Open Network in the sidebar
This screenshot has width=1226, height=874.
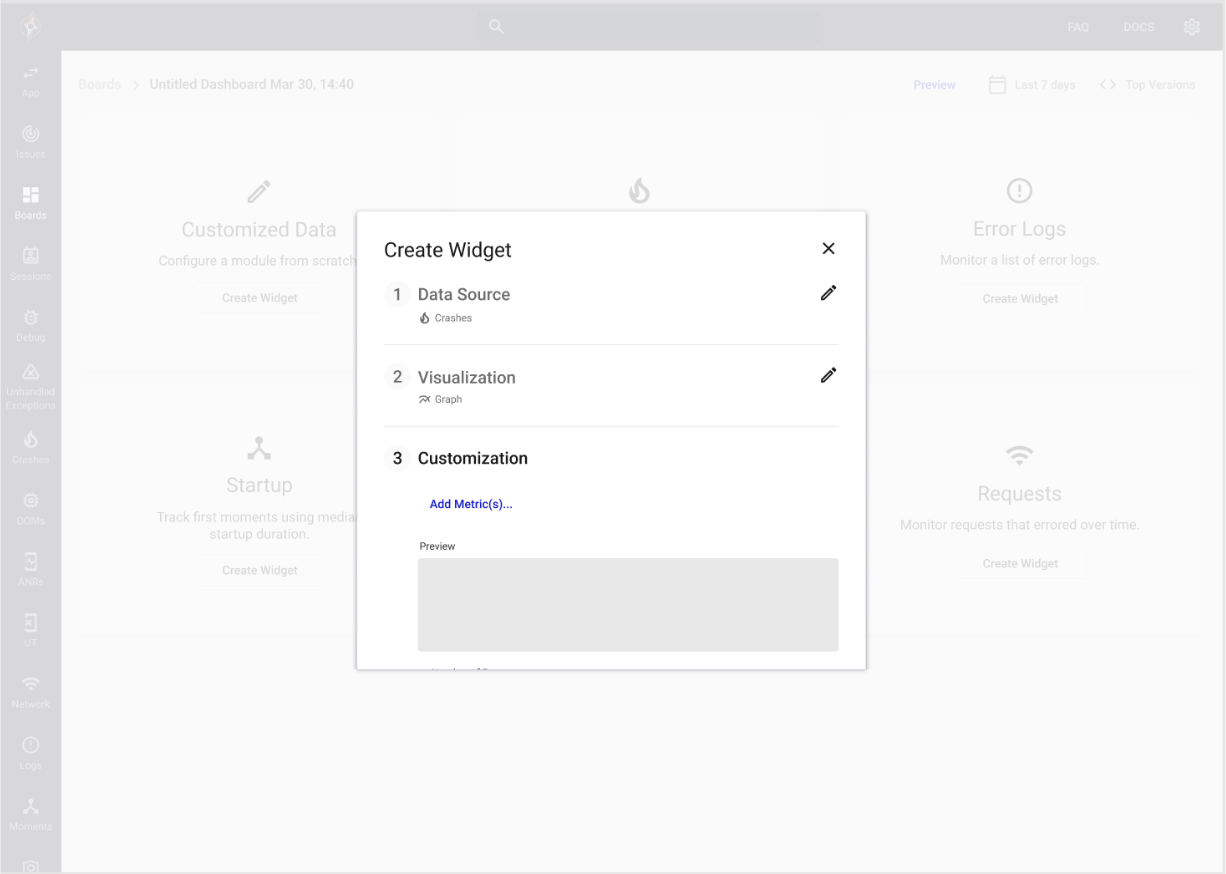point(30,692)
